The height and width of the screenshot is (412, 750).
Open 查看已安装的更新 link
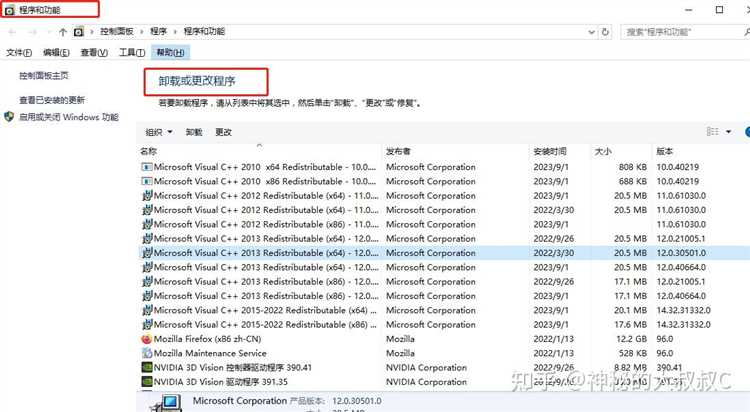[x=52, y=100]
